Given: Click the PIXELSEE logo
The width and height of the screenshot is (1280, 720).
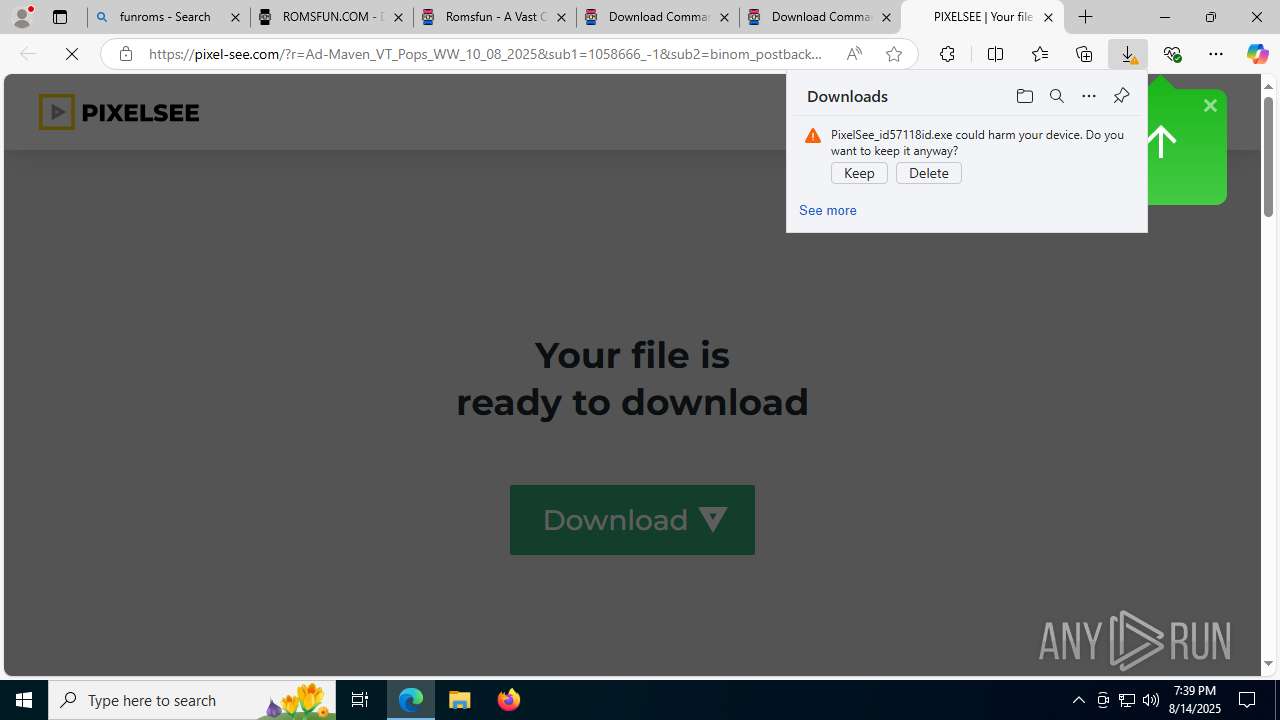Looking at the screenshot, I should point(118,112).
